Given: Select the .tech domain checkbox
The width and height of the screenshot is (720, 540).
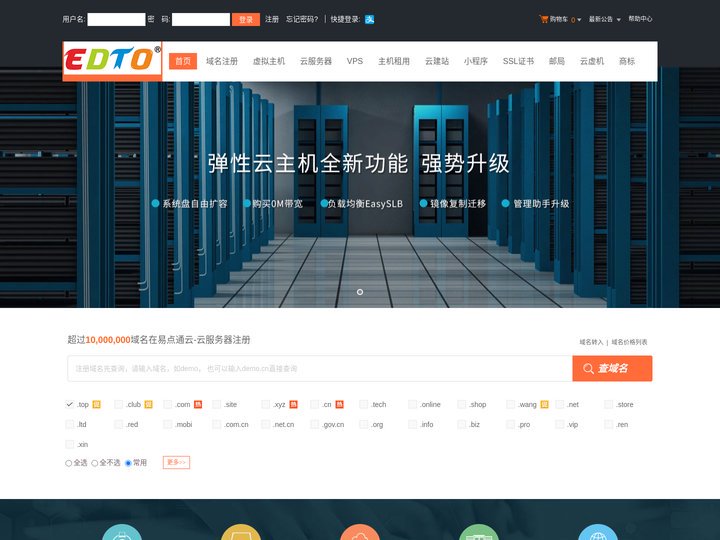Looking at the screenshot, I should [363, 405].
